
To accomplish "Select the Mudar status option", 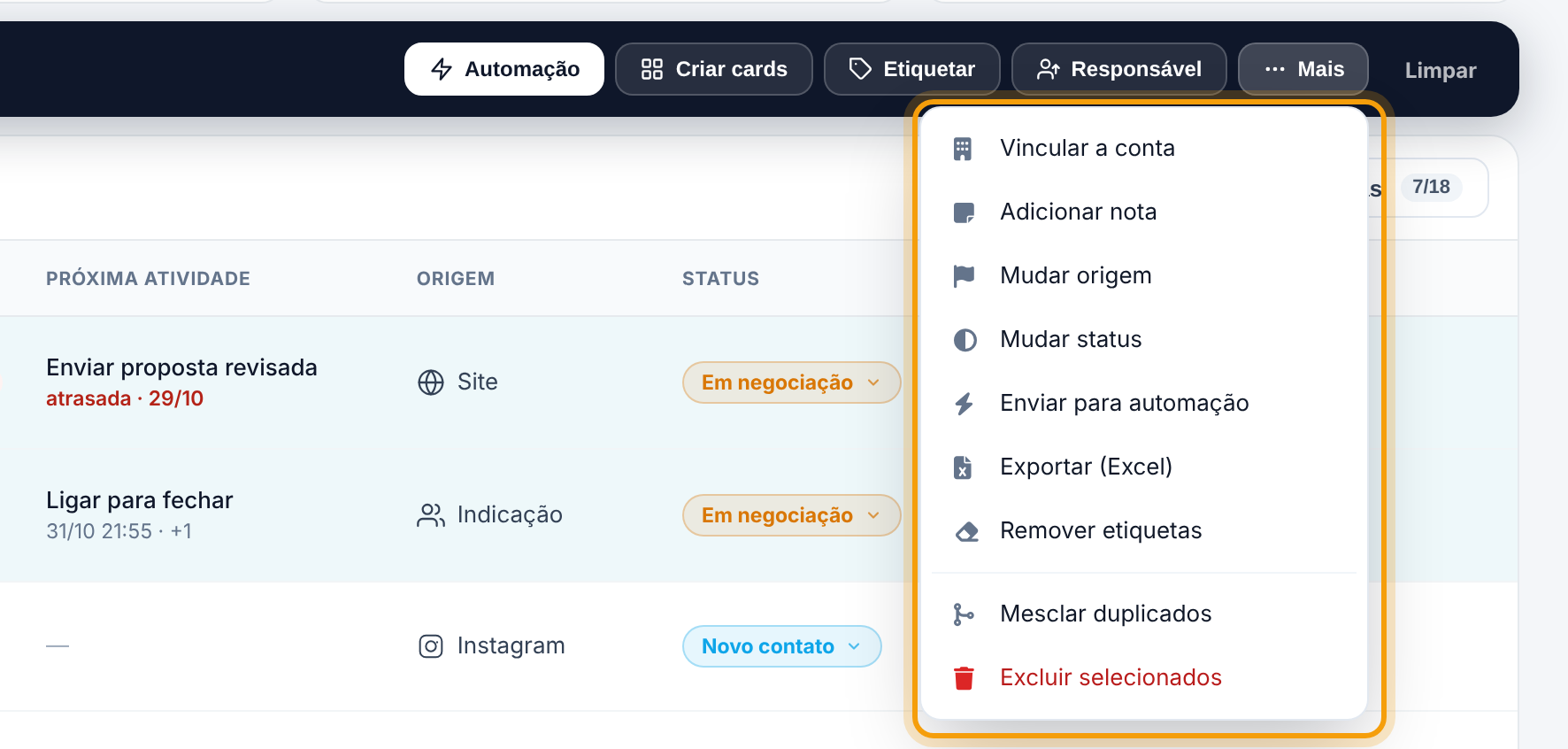I will coord(1143,339).
